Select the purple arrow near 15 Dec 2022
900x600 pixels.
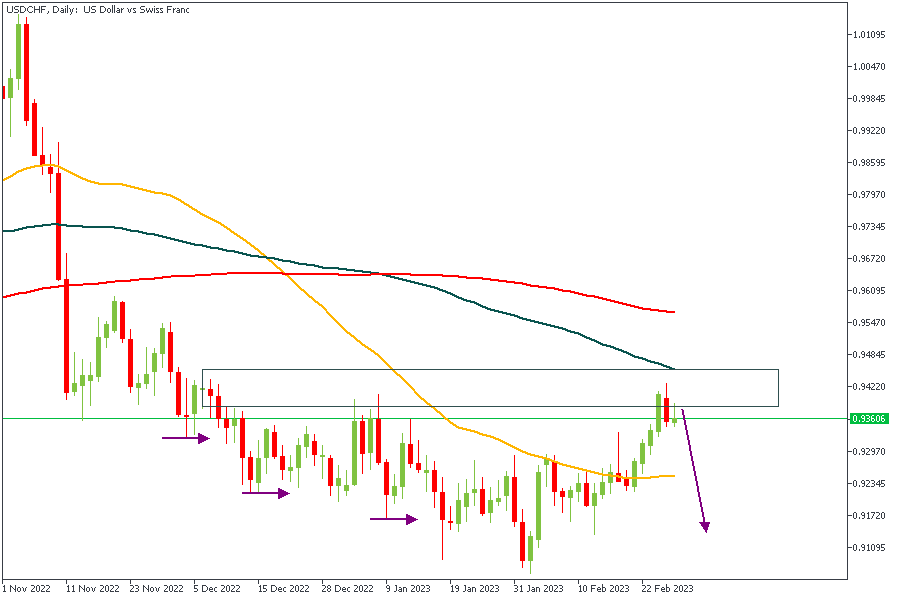(x=266, y=493)
